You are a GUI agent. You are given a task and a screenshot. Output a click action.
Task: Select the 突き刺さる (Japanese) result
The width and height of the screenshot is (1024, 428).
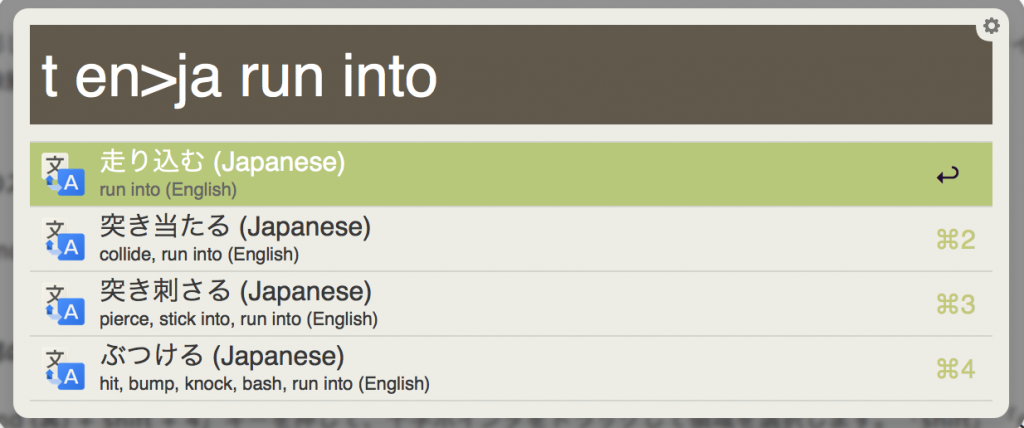coord(511,304)
